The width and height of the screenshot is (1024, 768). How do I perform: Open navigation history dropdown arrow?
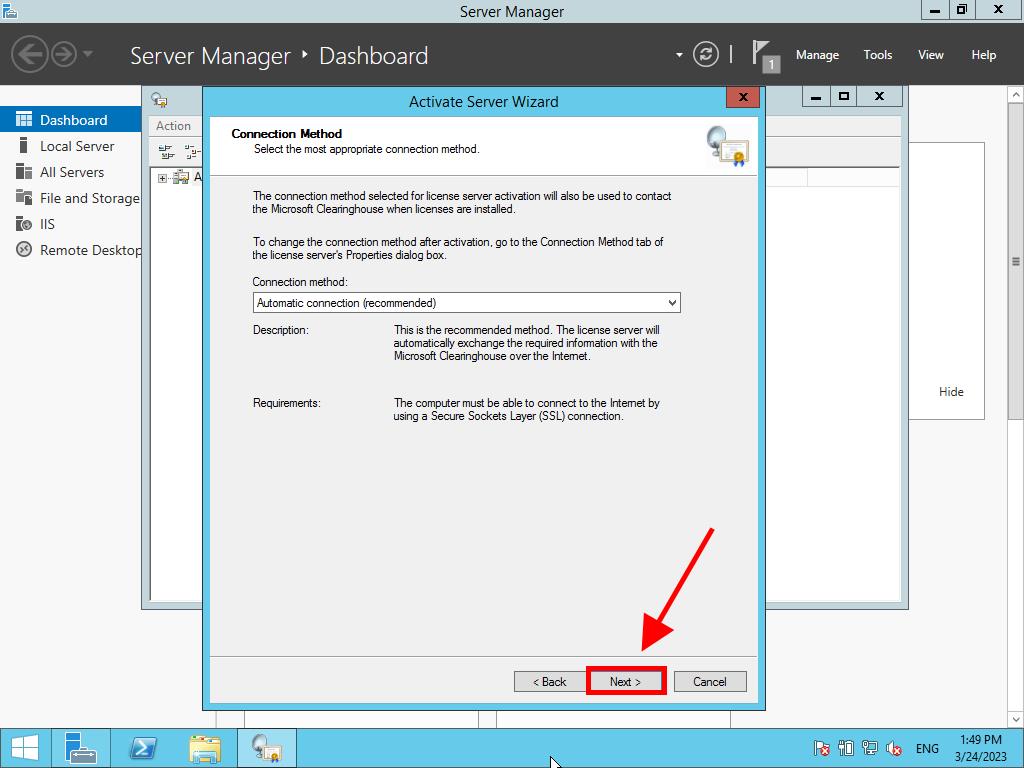[88, 54]
